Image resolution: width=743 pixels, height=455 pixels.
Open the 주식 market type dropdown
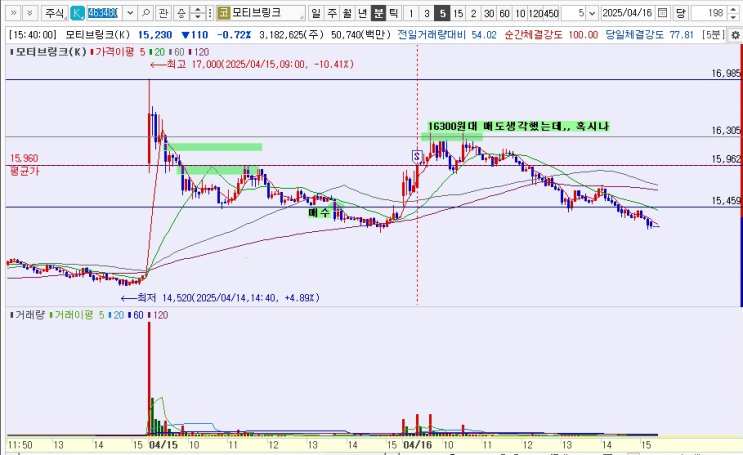(54, 13)
